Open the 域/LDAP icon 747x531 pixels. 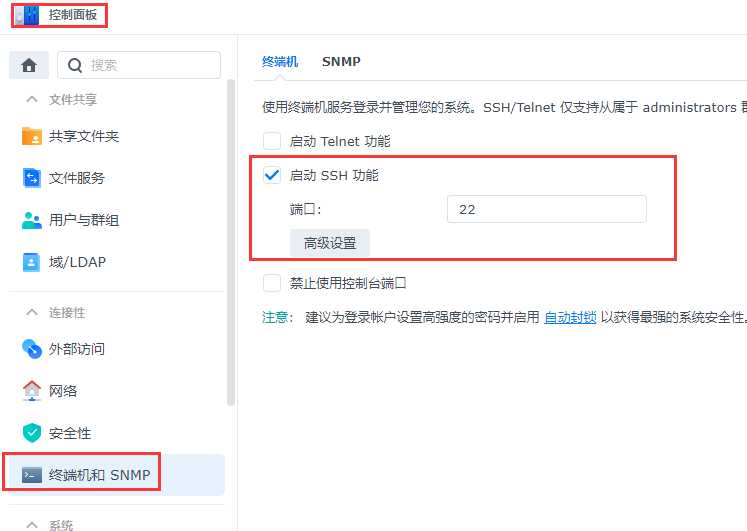coord(32,262)
